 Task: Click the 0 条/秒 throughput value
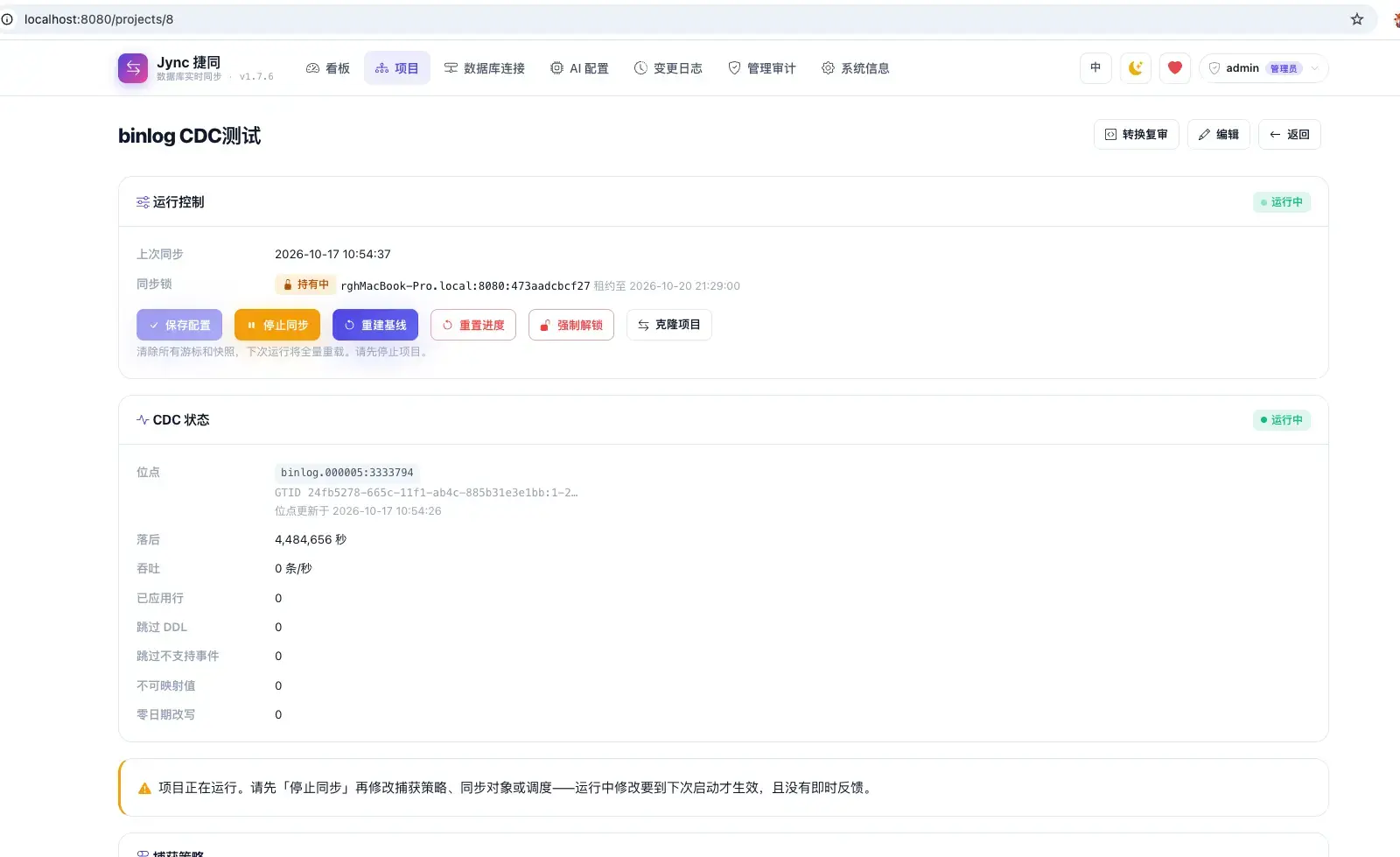pos(293,569)
